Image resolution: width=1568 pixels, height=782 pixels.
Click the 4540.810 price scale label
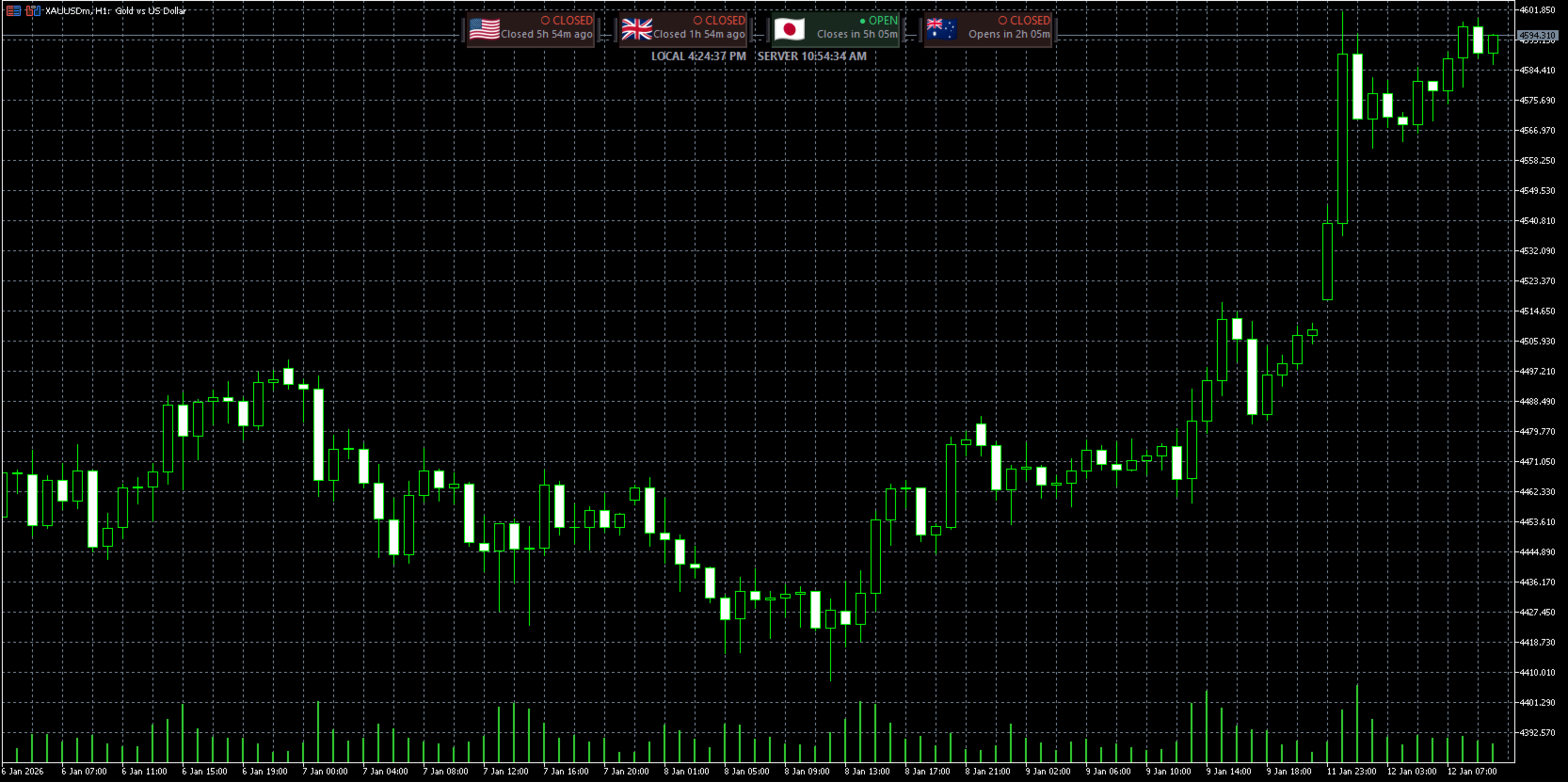pyautogui.click(x=1537, y=221)
